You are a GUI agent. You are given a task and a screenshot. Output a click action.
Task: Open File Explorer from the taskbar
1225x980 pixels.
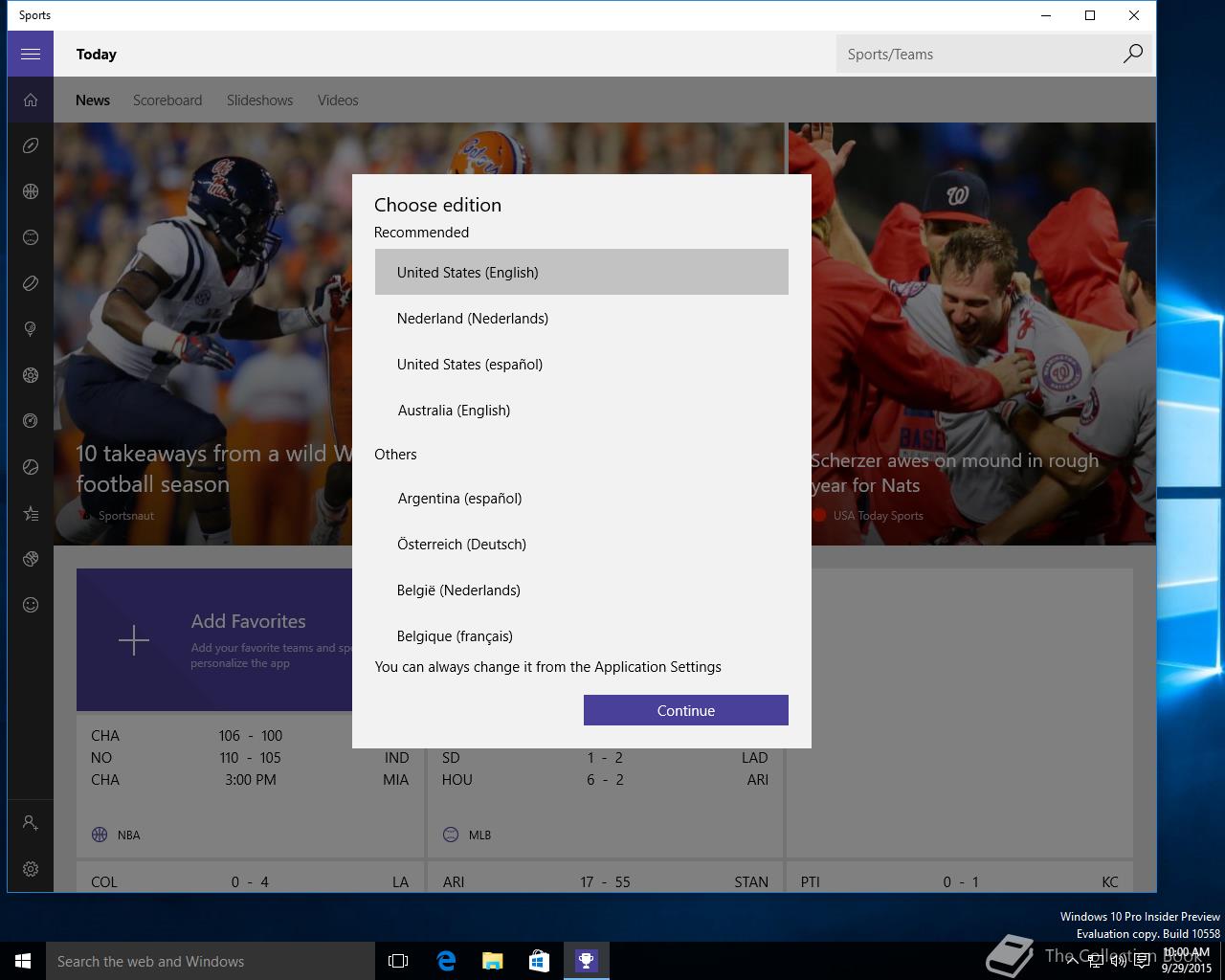[493, 961]
